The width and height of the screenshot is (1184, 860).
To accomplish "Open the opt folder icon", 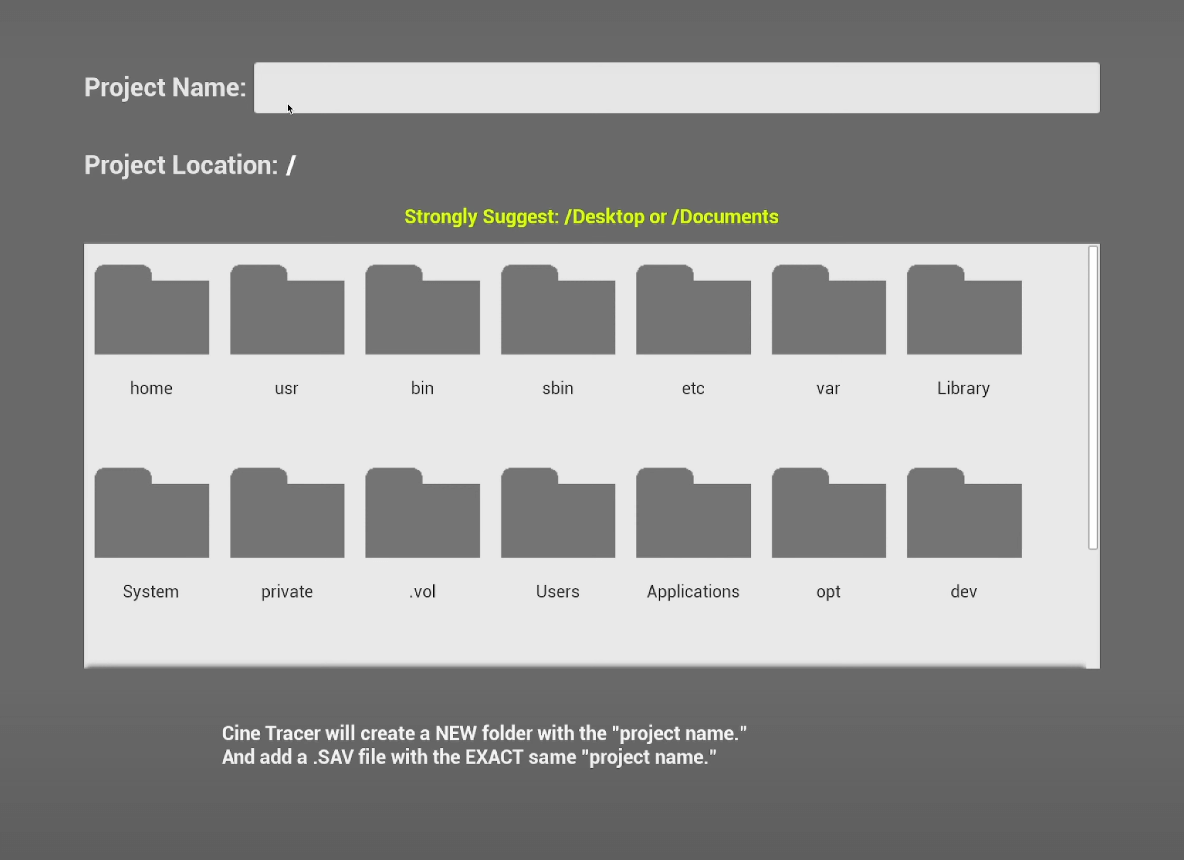I will 828,513.
